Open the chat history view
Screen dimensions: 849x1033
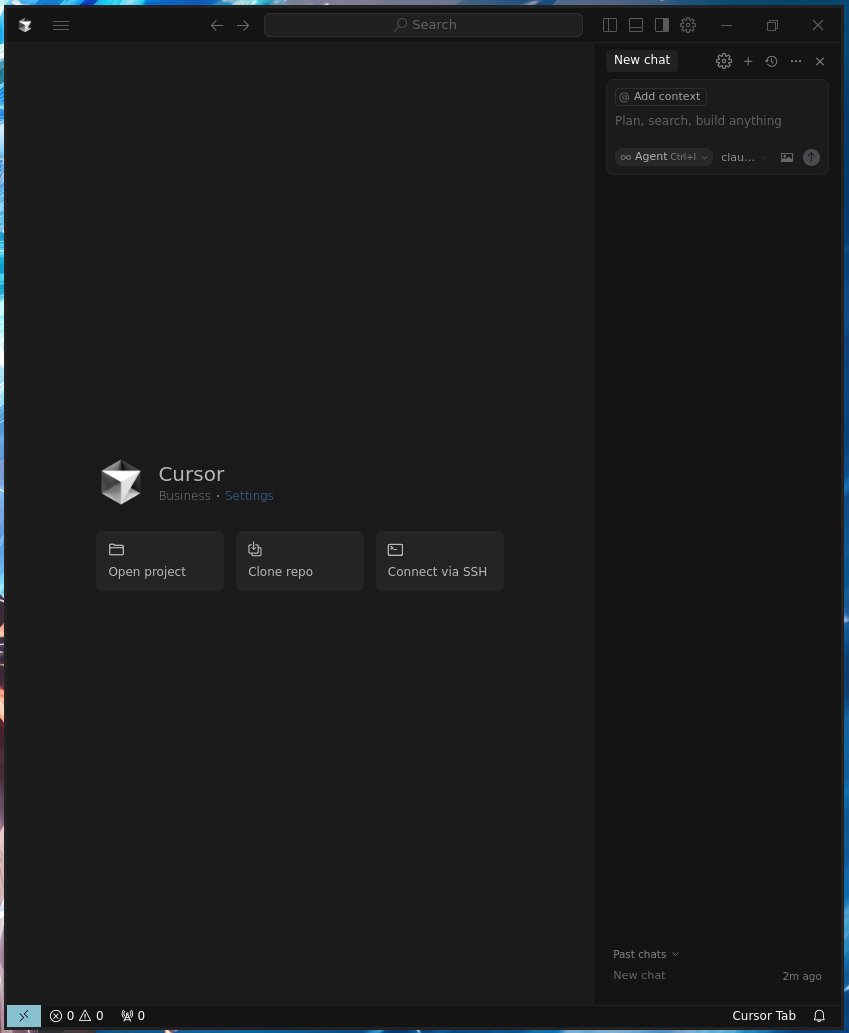[771, 61]
